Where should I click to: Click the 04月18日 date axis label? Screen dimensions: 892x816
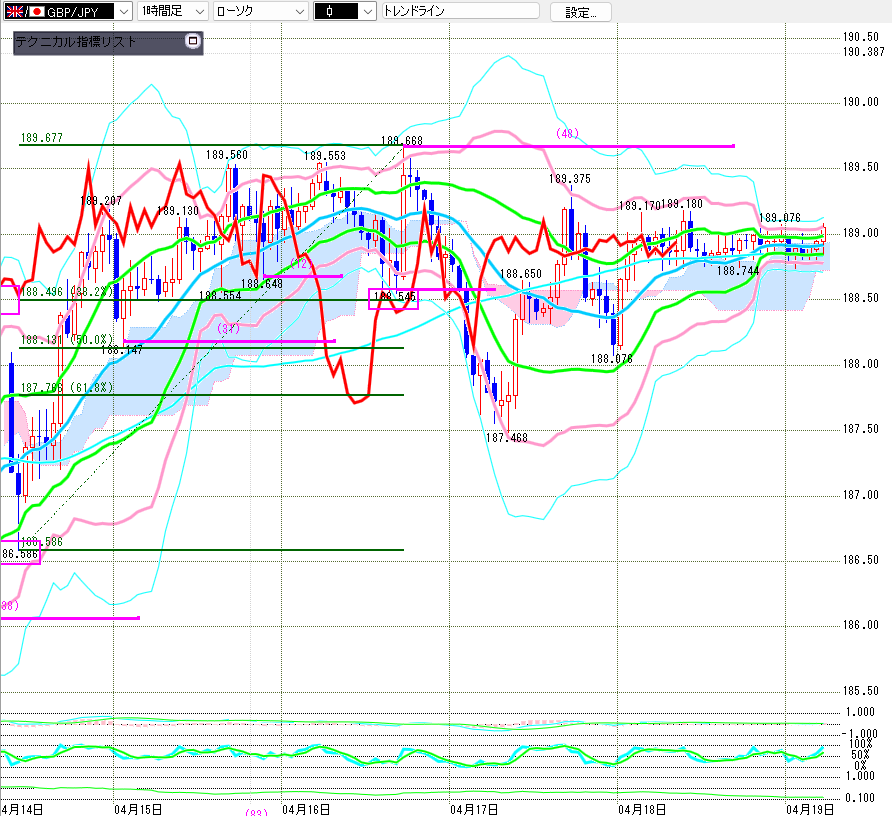pos(642,809)
